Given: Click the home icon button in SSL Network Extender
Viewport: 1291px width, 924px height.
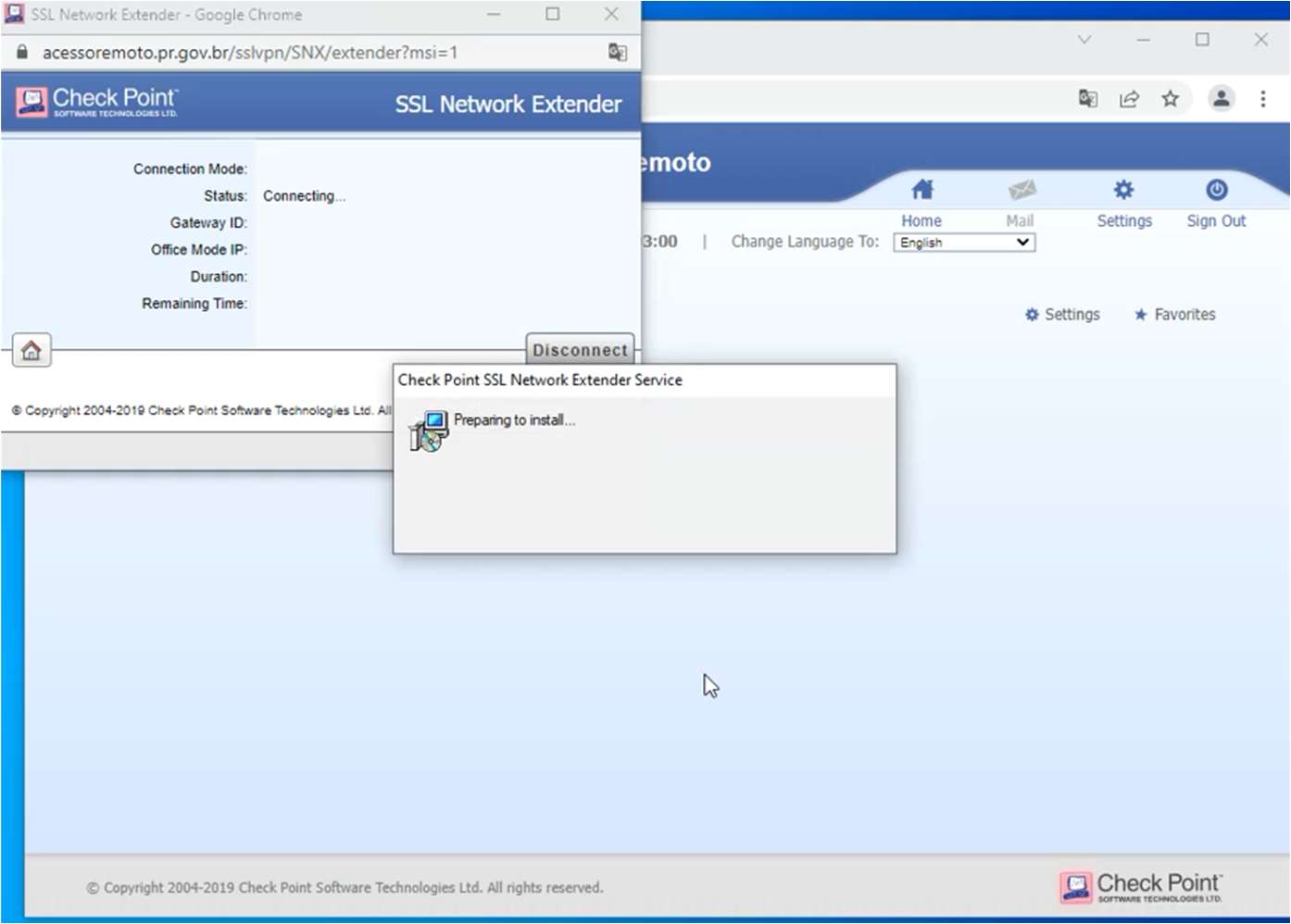Looking at the screenshot, I should click(x=31, y=350).
